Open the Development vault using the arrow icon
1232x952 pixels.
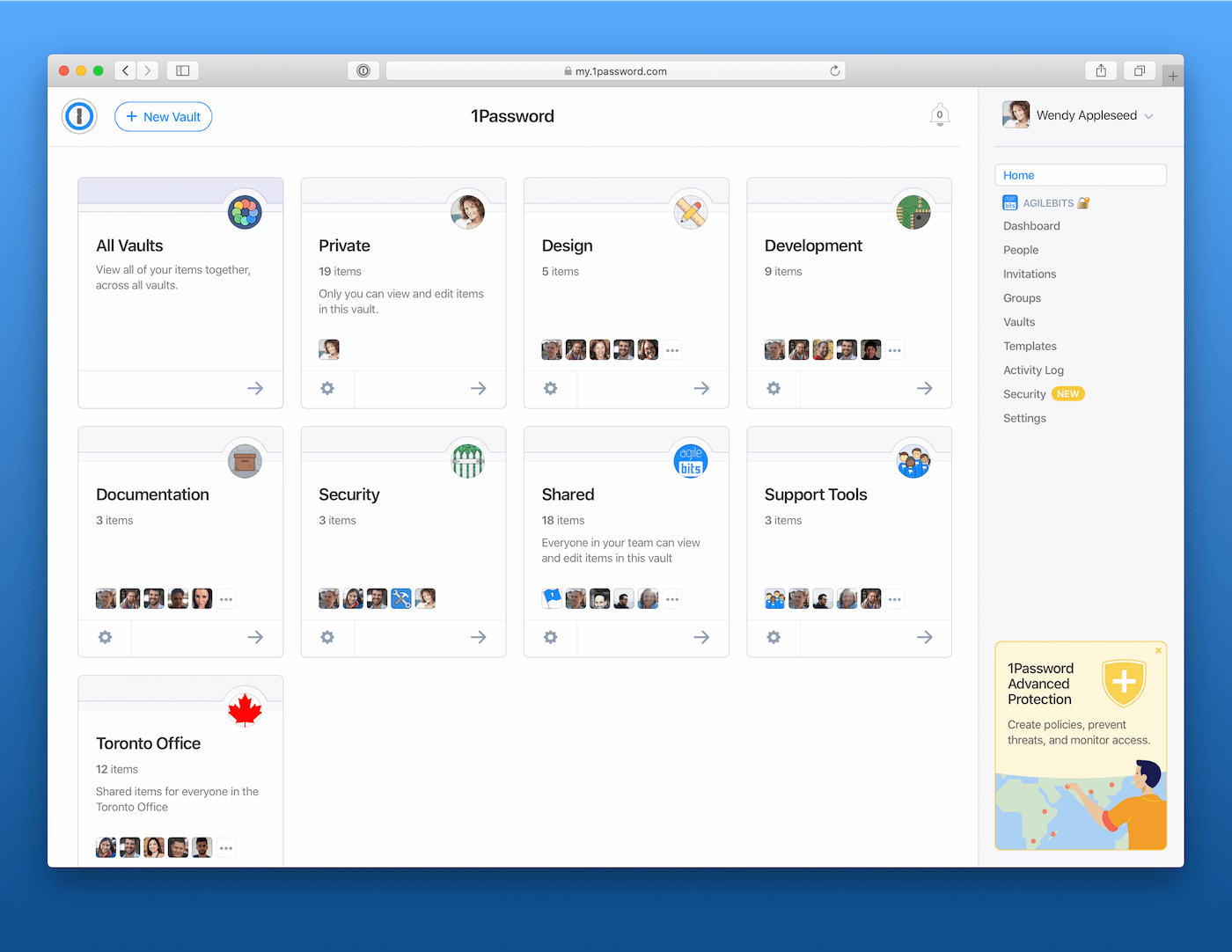(924, 388)
